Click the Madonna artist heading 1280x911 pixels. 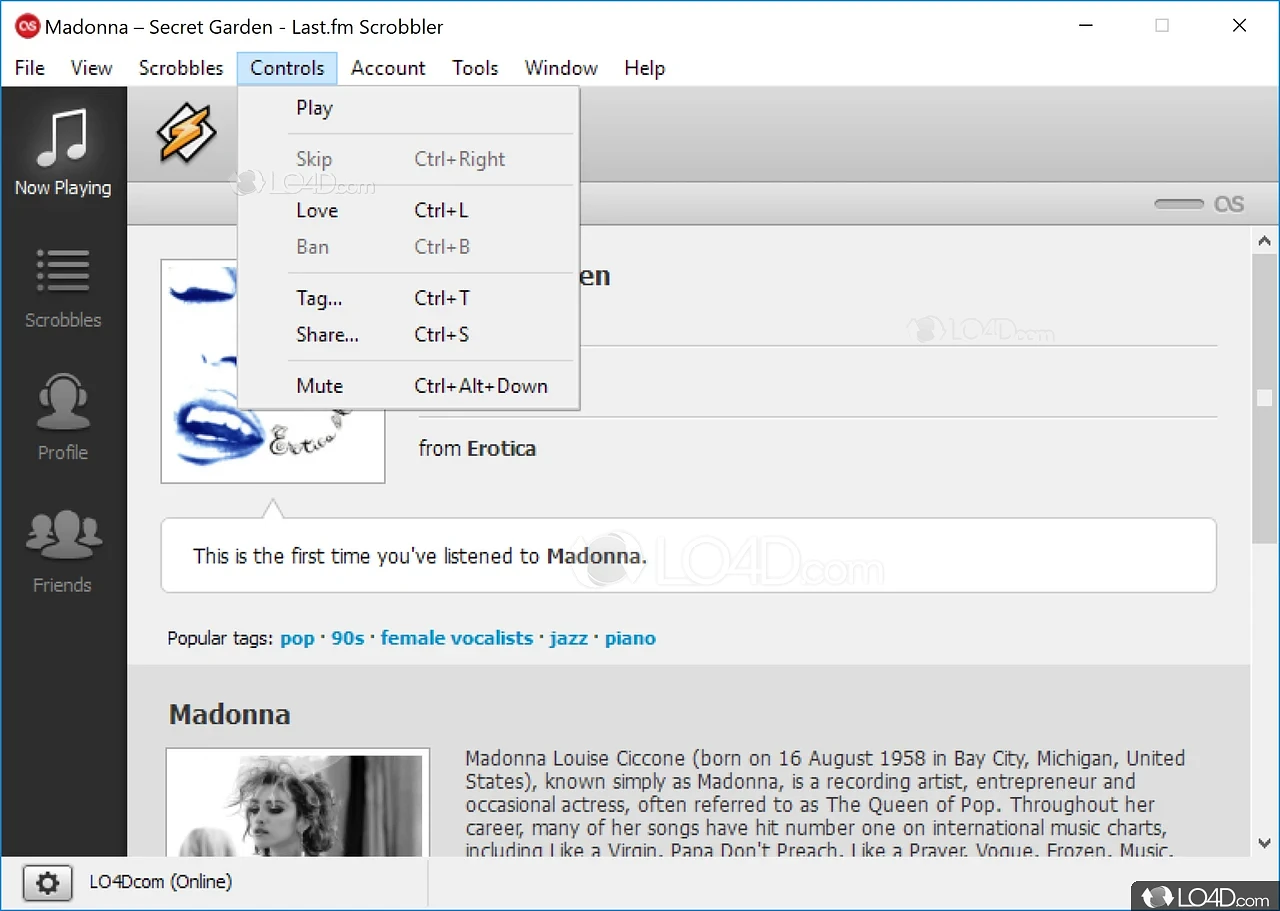(x=230, y=714)
